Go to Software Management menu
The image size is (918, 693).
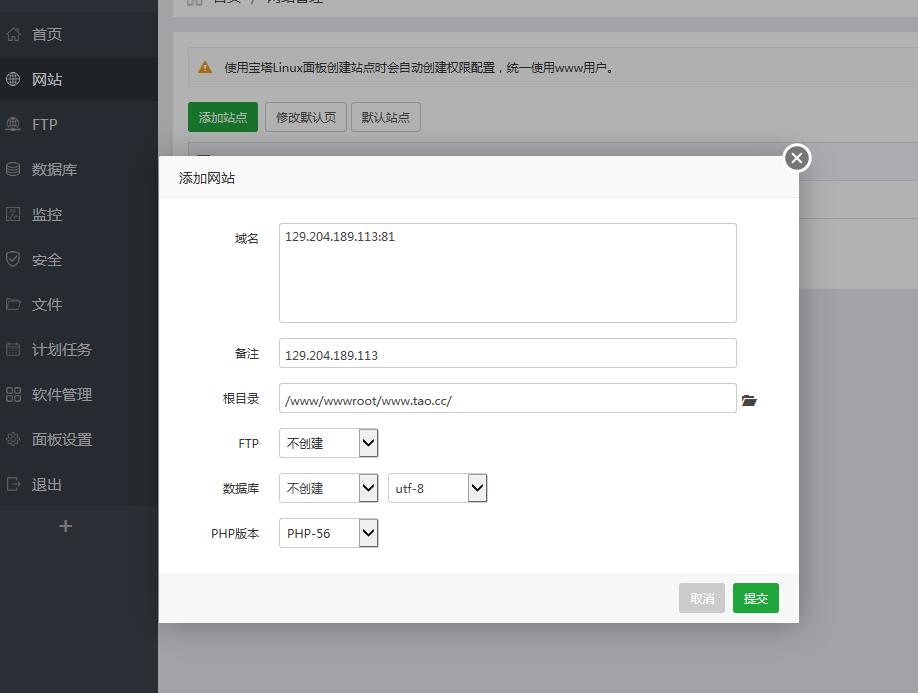click(x=62, y=395)
